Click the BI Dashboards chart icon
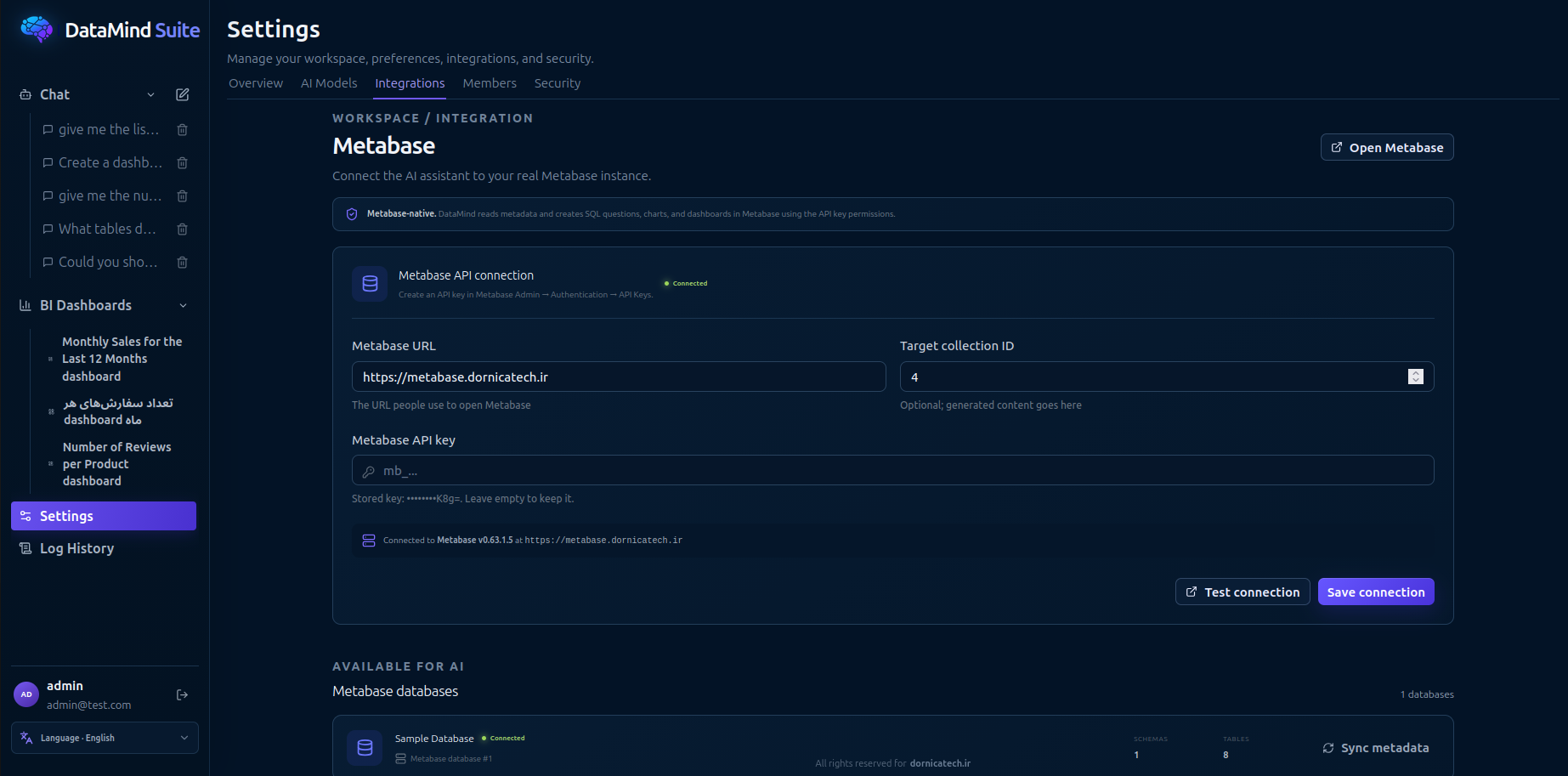The image size is (1568, 776). pyautogui.click(x=25, y=305)
